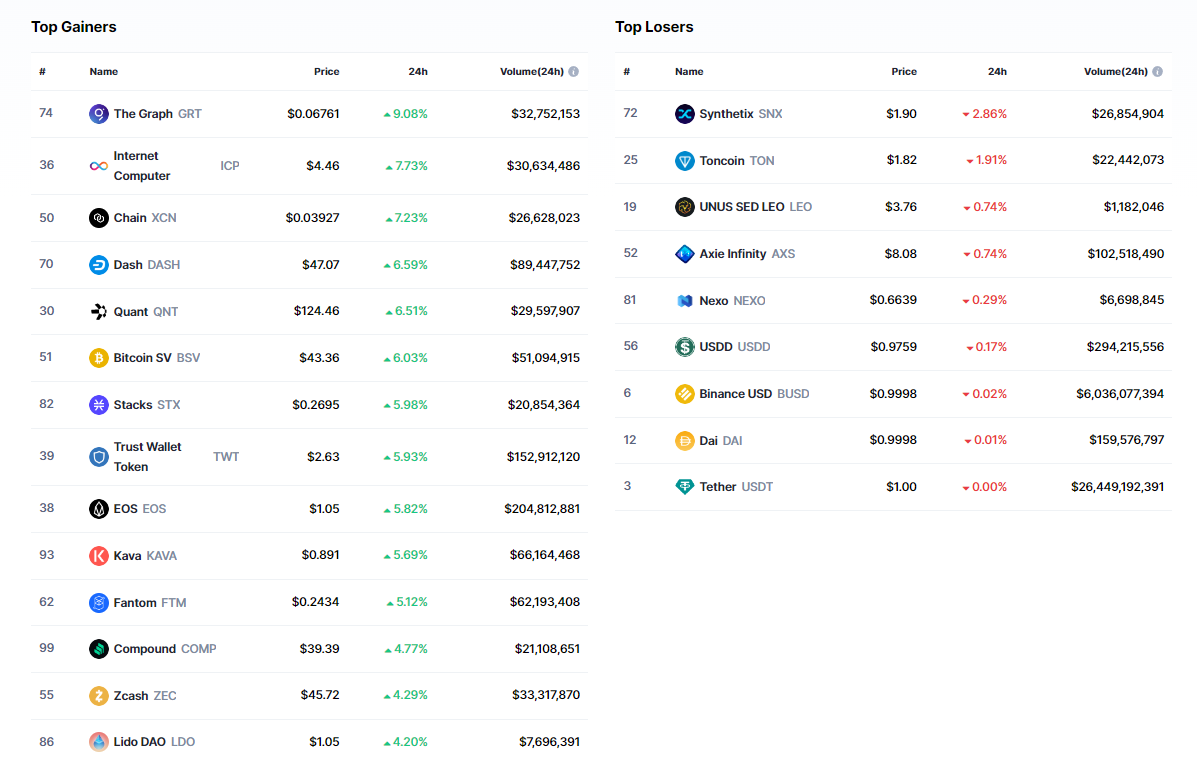Open the Trust Wallet Token link
1197x757 pixels.
(147, 457)
